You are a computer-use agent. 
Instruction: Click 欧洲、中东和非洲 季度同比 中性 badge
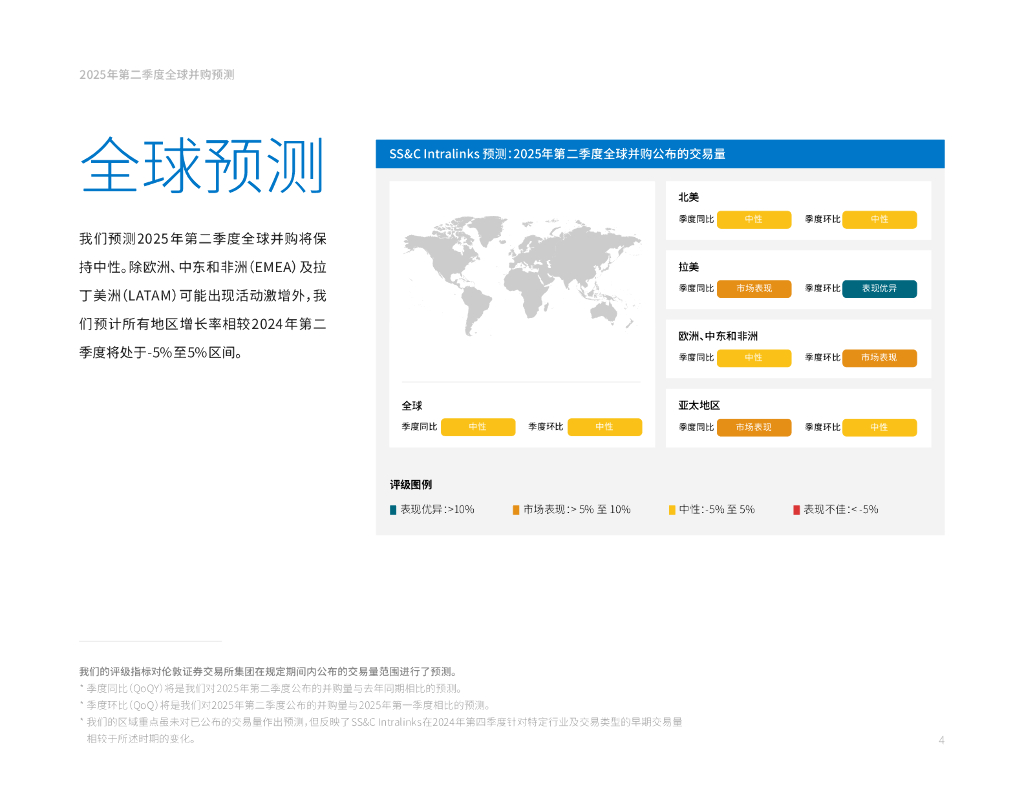click(754, 357)
